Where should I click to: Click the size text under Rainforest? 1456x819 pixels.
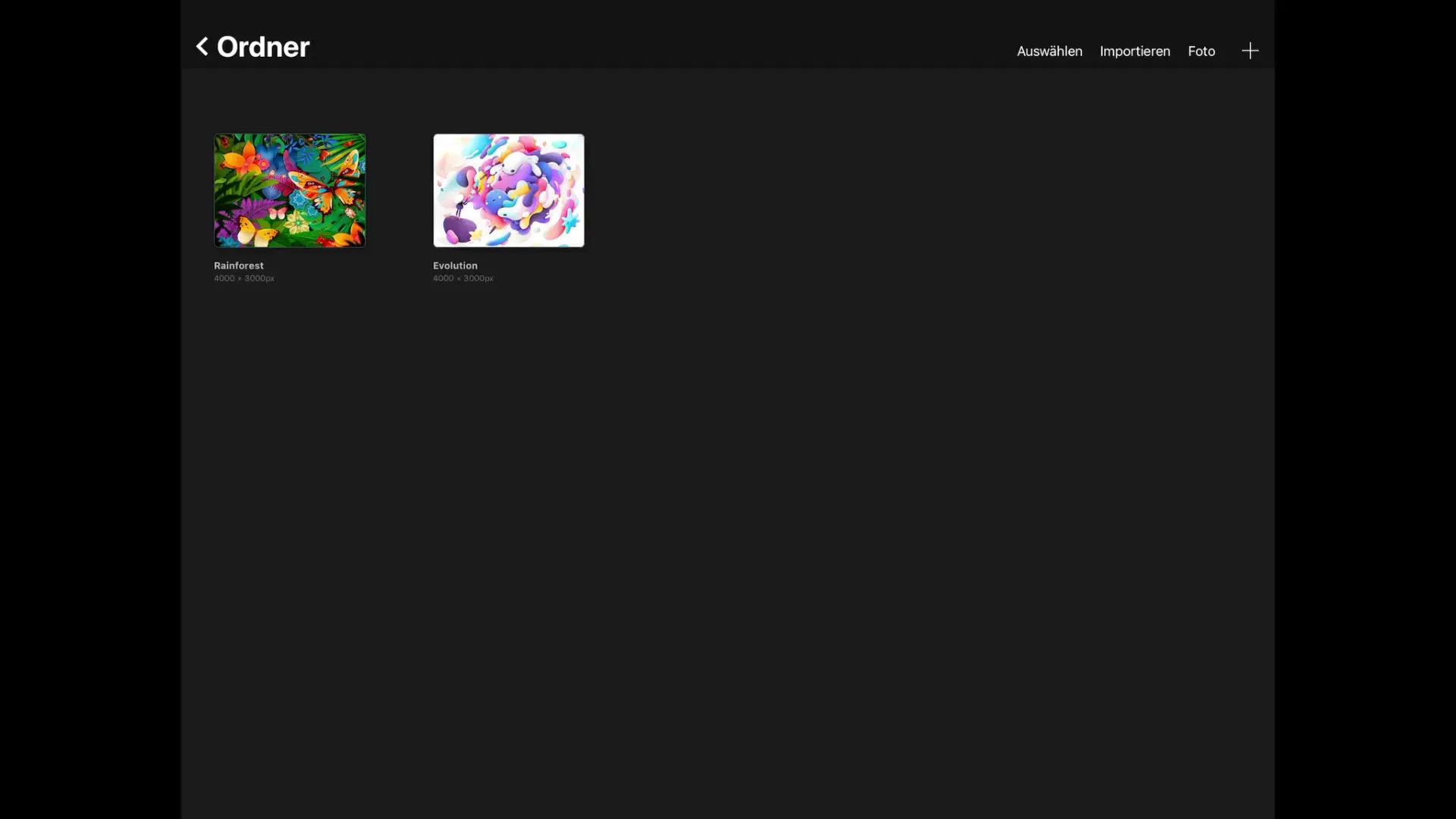pos(243,278)
